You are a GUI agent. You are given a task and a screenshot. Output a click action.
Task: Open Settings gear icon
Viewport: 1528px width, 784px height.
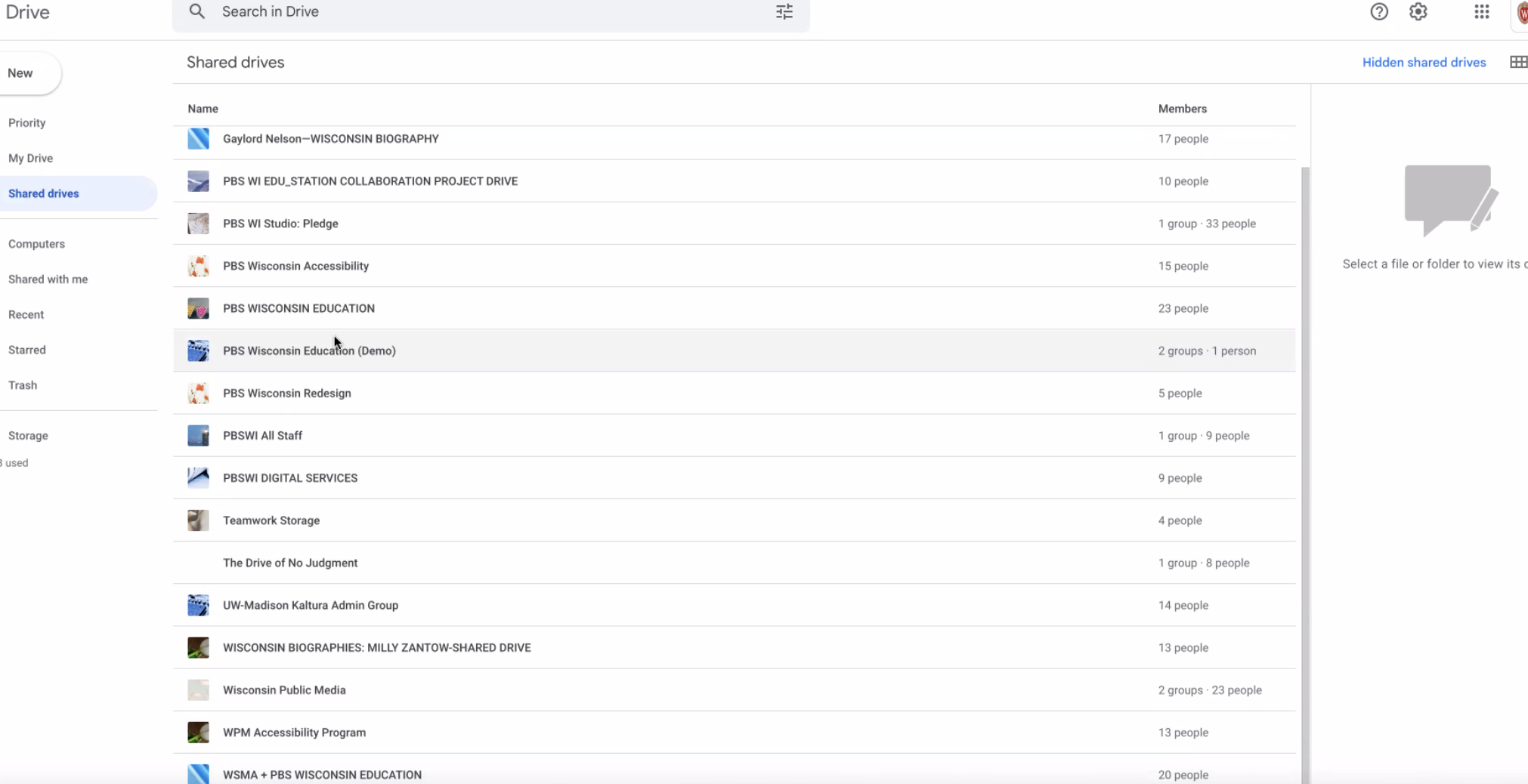point(1418,11)
